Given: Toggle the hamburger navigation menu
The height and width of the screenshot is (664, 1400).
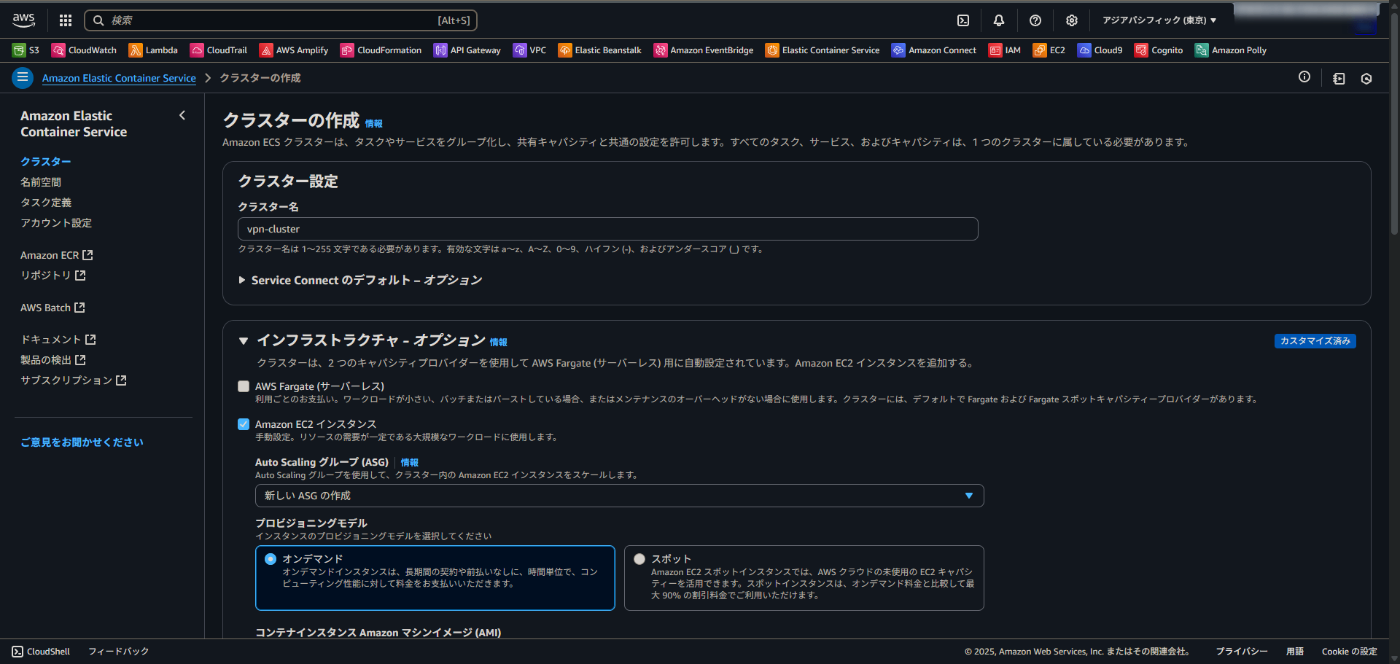Looking at the screenshot, I should 22,78.
